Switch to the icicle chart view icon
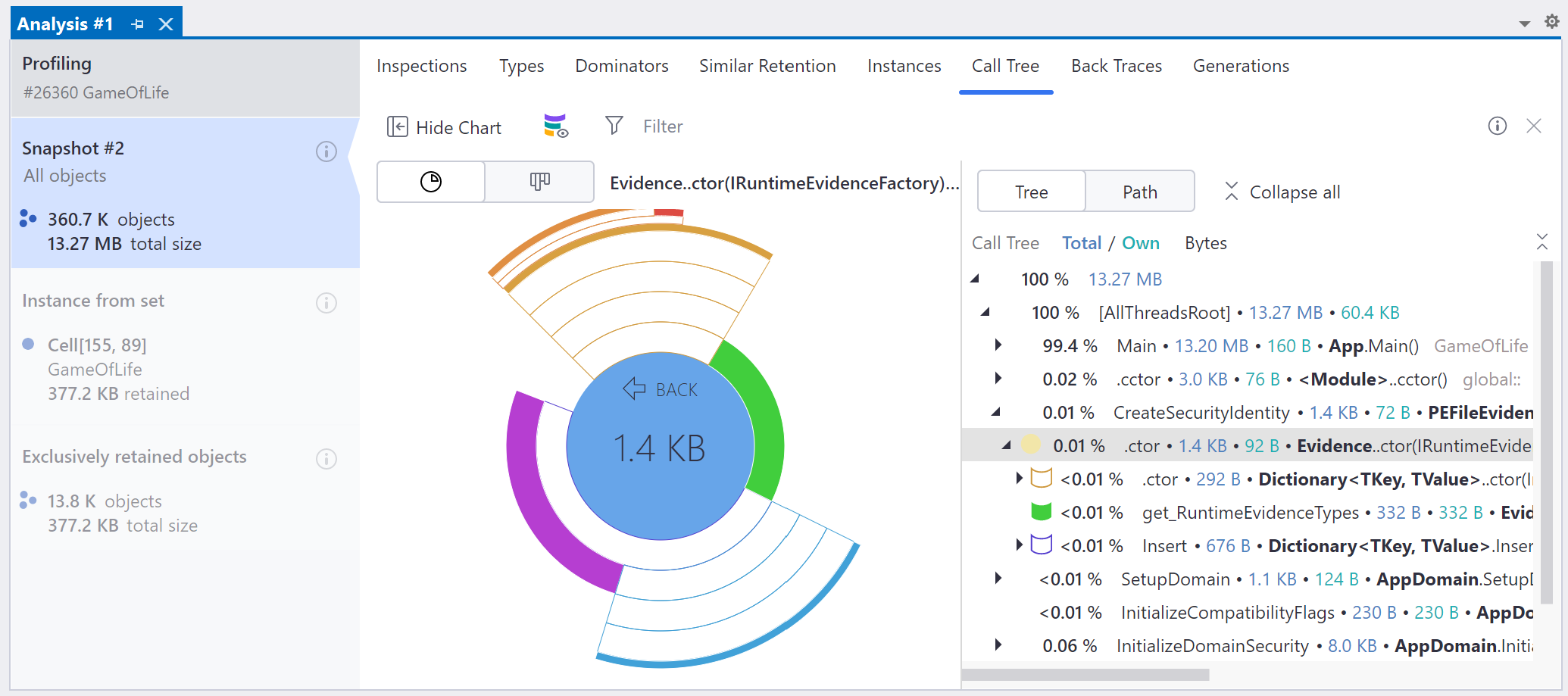Image resolution: width=1568 pixels, height=696 pixels. click(x=539, y=182)
